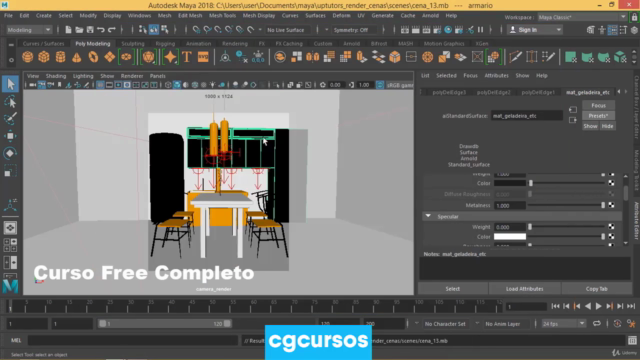Click the input connection icon beside material name
Viewport: 640px width, 360px height.
click(573, 110)
